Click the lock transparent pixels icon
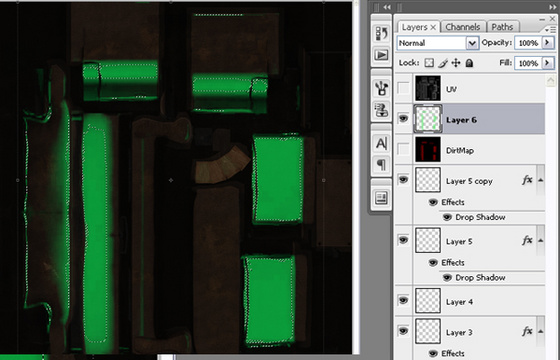Viewport: 560px width, 360px height. (429, 63)
